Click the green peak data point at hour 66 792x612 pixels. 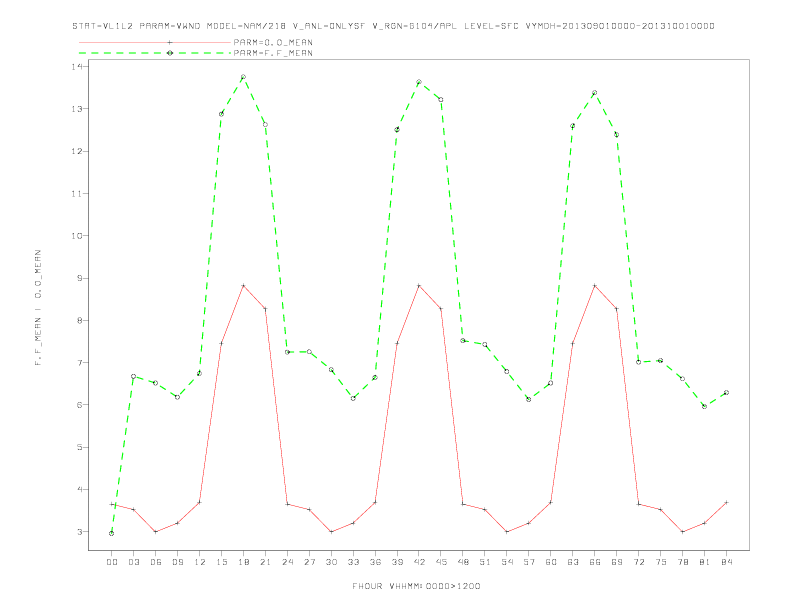point(595,93)
